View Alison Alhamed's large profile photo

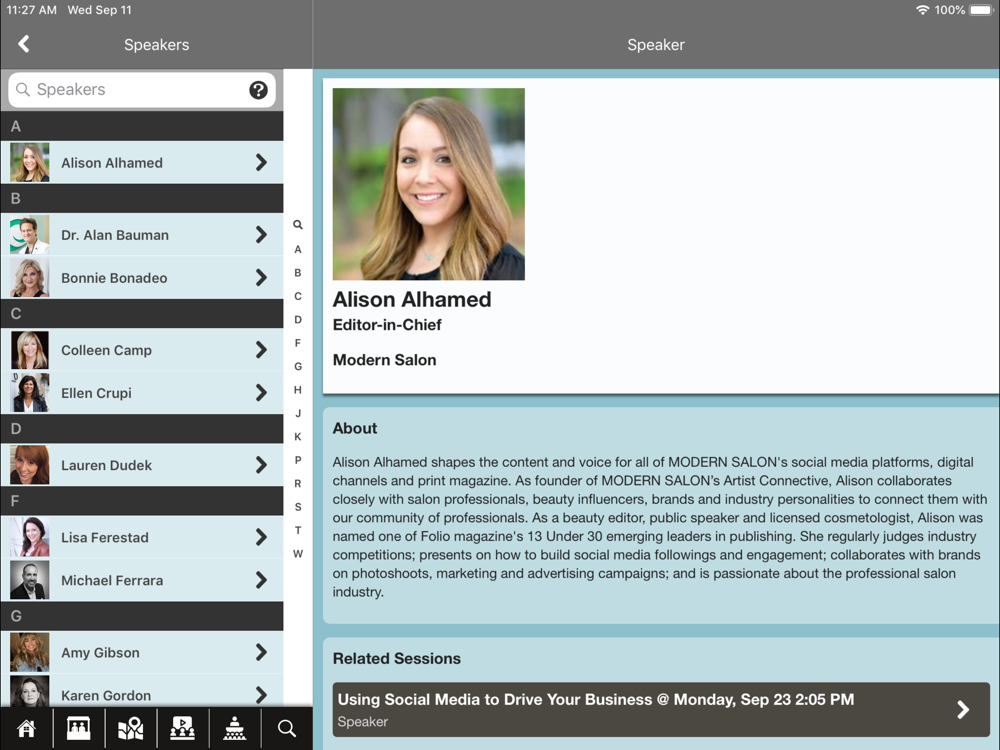point(429,184)
